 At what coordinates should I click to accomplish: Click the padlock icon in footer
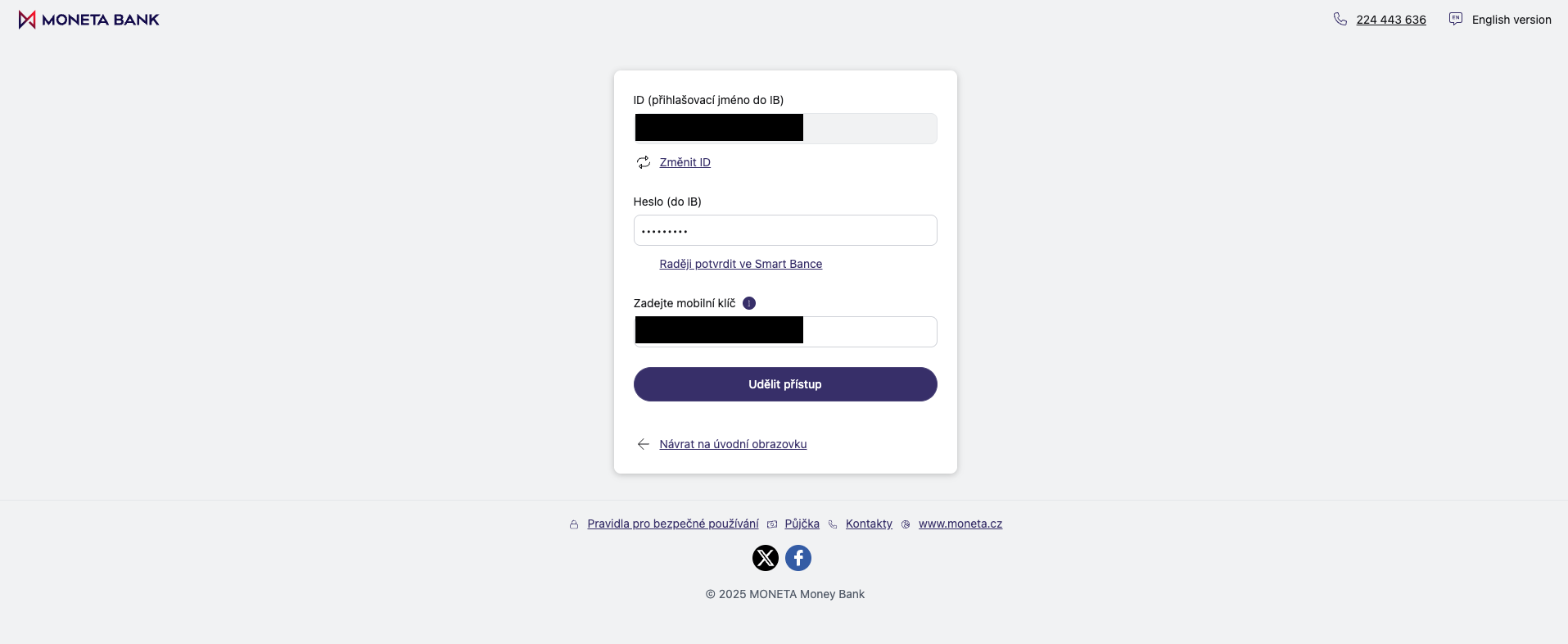coord(574,524)
